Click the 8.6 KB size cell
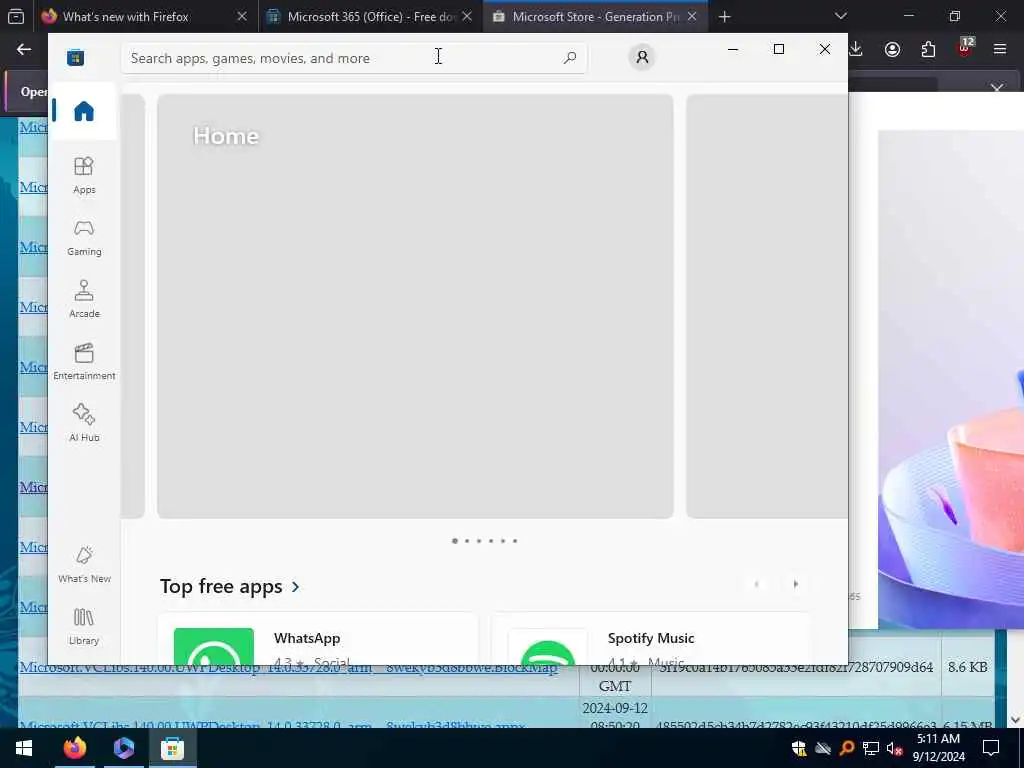The height and width of the screenshot is (768, 1024). (x=967, y=667)
